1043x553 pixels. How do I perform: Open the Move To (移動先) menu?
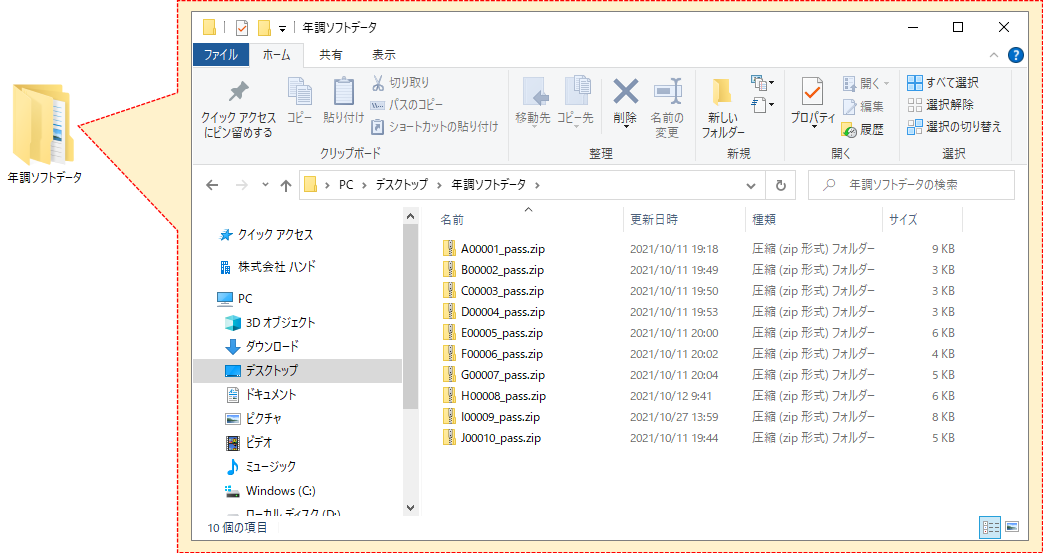coord(533,101)
